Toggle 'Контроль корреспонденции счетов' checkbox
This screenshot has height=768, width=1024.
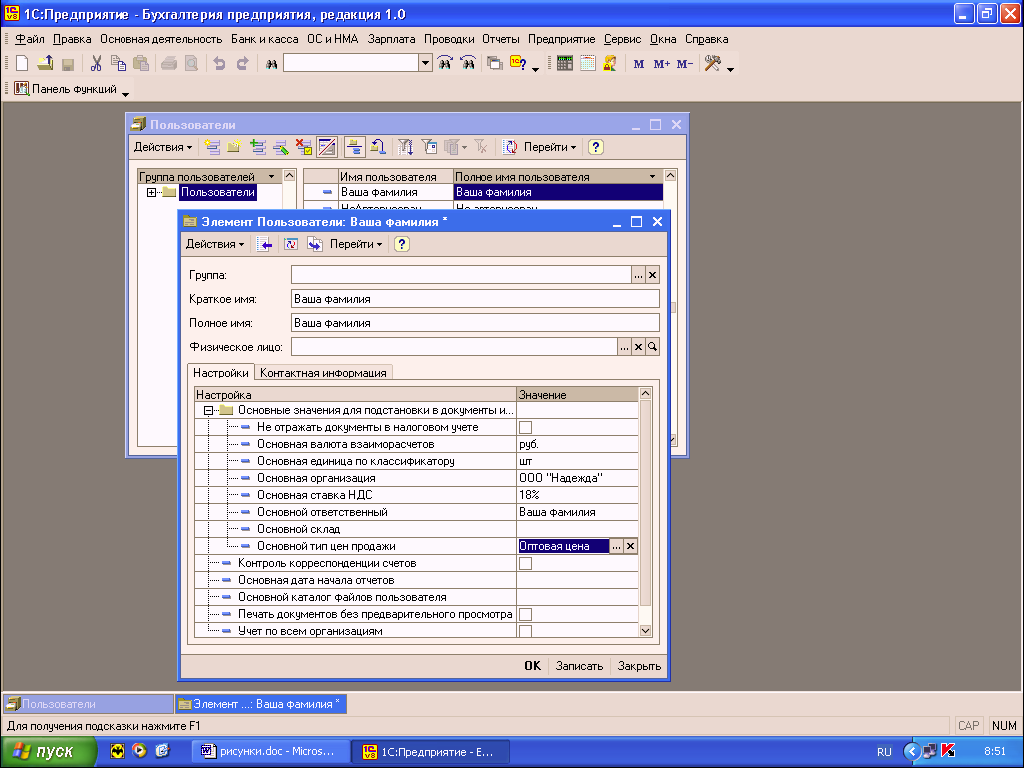(525, 564)
